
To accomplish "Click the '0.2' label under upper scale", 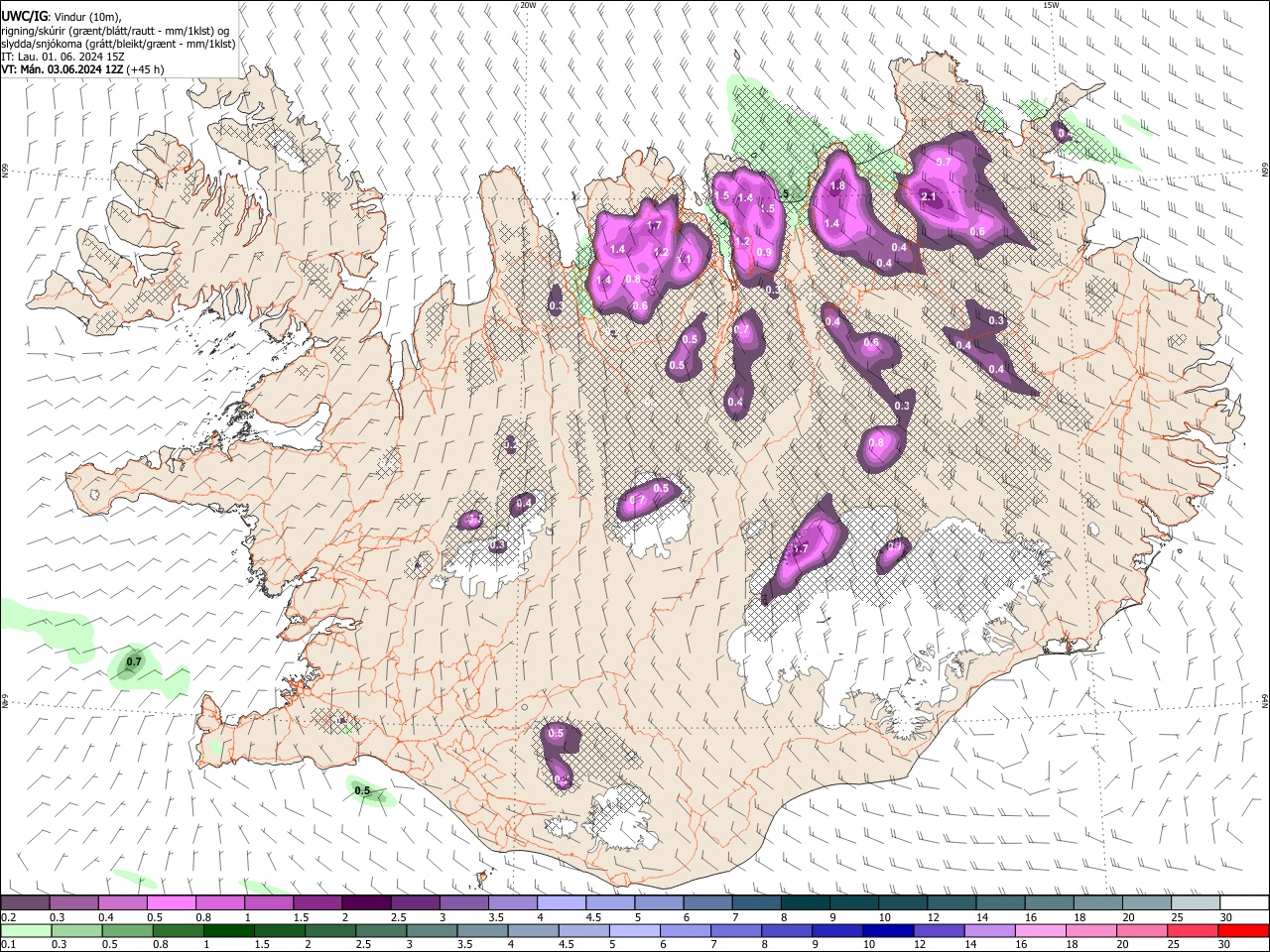I will pyautogui.click(x=8, y=917).
